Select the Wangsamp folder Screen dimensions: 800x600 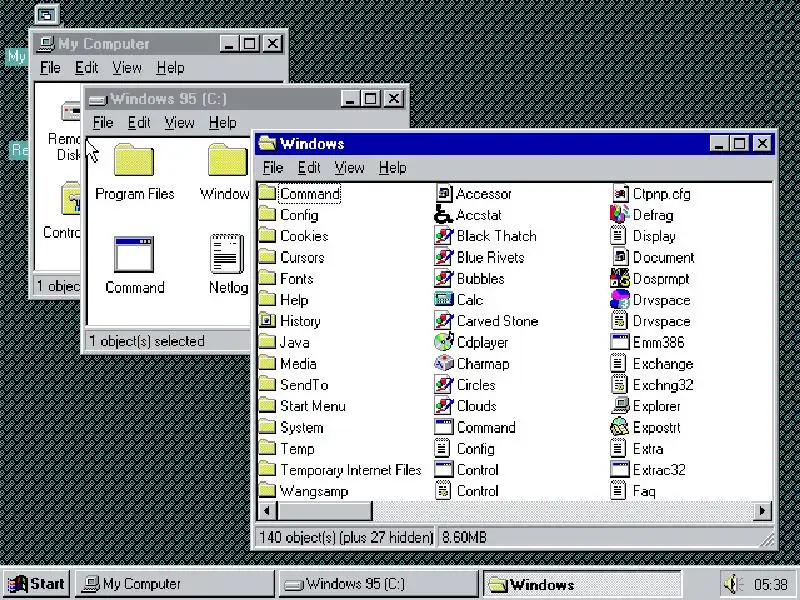(267, 491)
